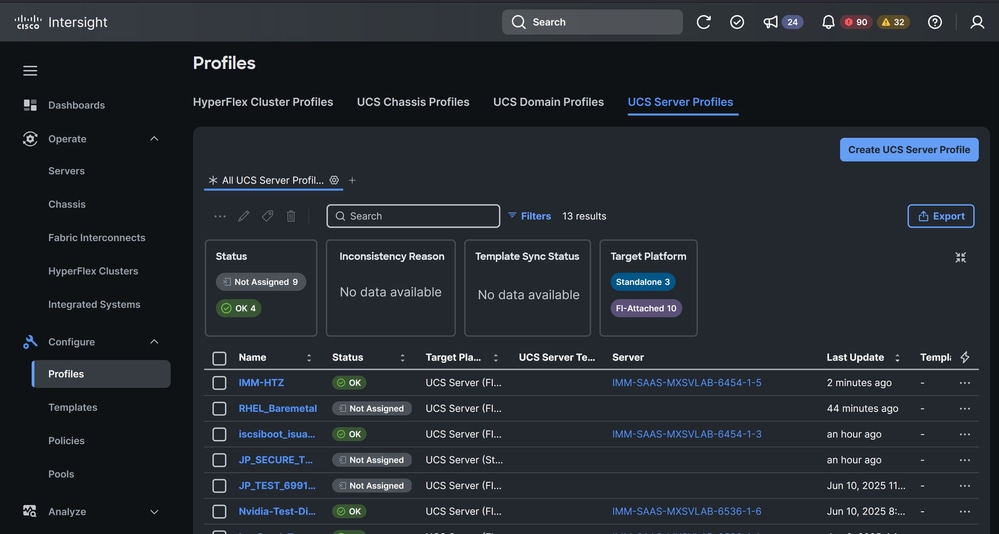Switch to HyperFlex Cluster Profiles tab

263,102
